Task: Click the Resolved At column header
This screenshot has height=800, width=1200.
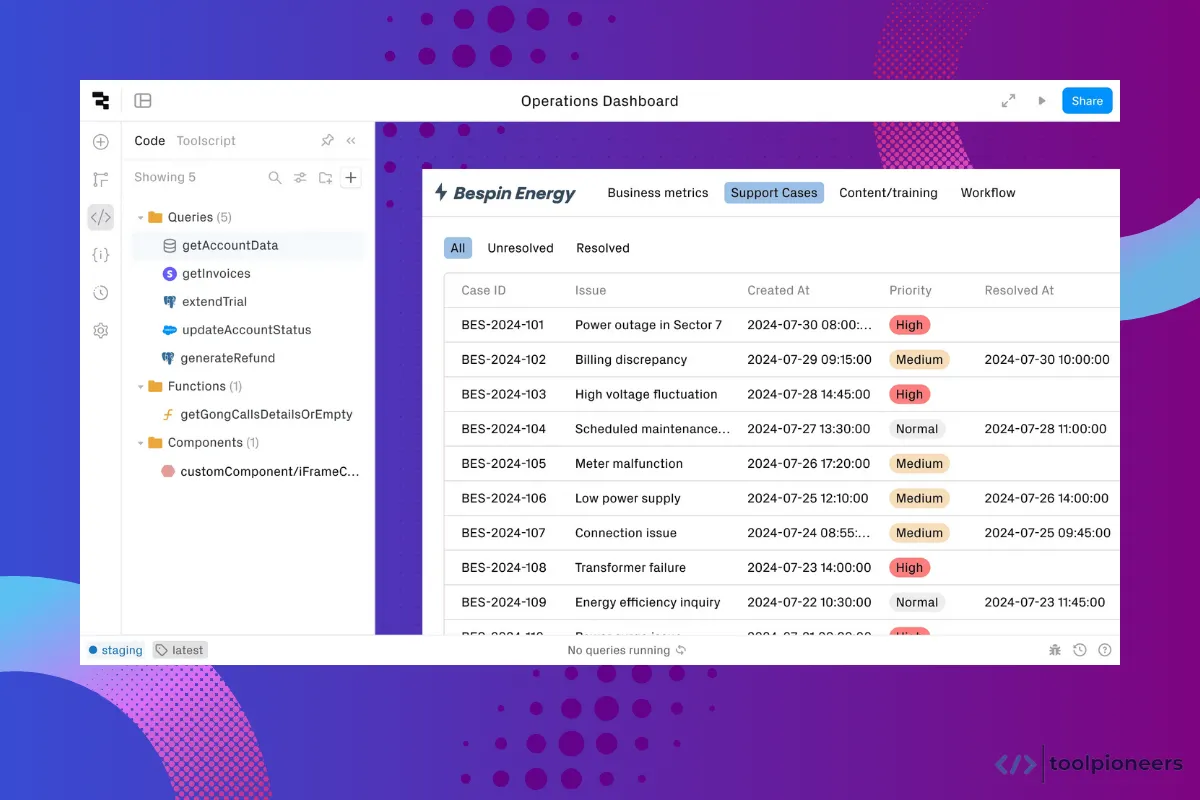Action: (x=1019, y=290)
